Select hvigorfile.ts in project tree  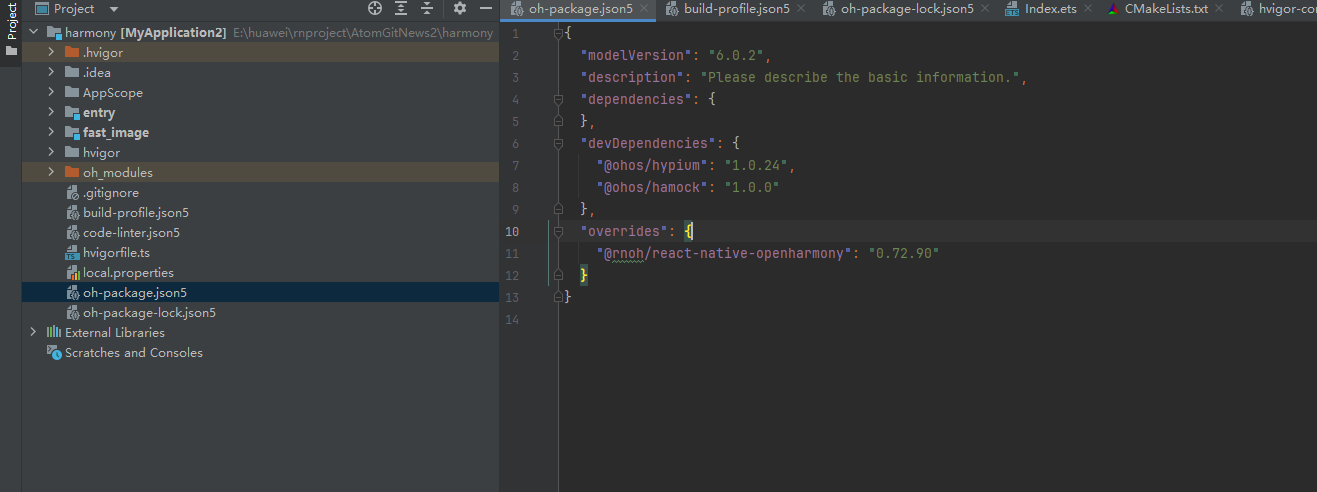click(116, 253)
